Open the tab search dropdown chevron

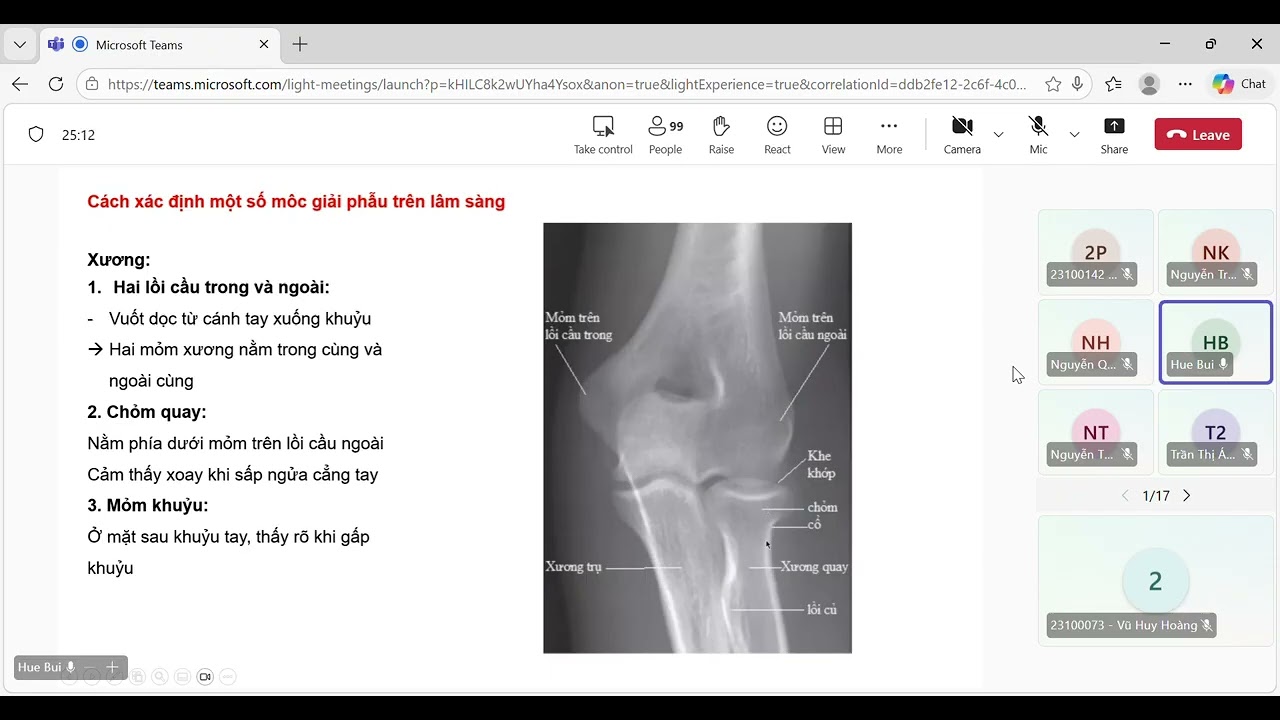coord(19,45)
